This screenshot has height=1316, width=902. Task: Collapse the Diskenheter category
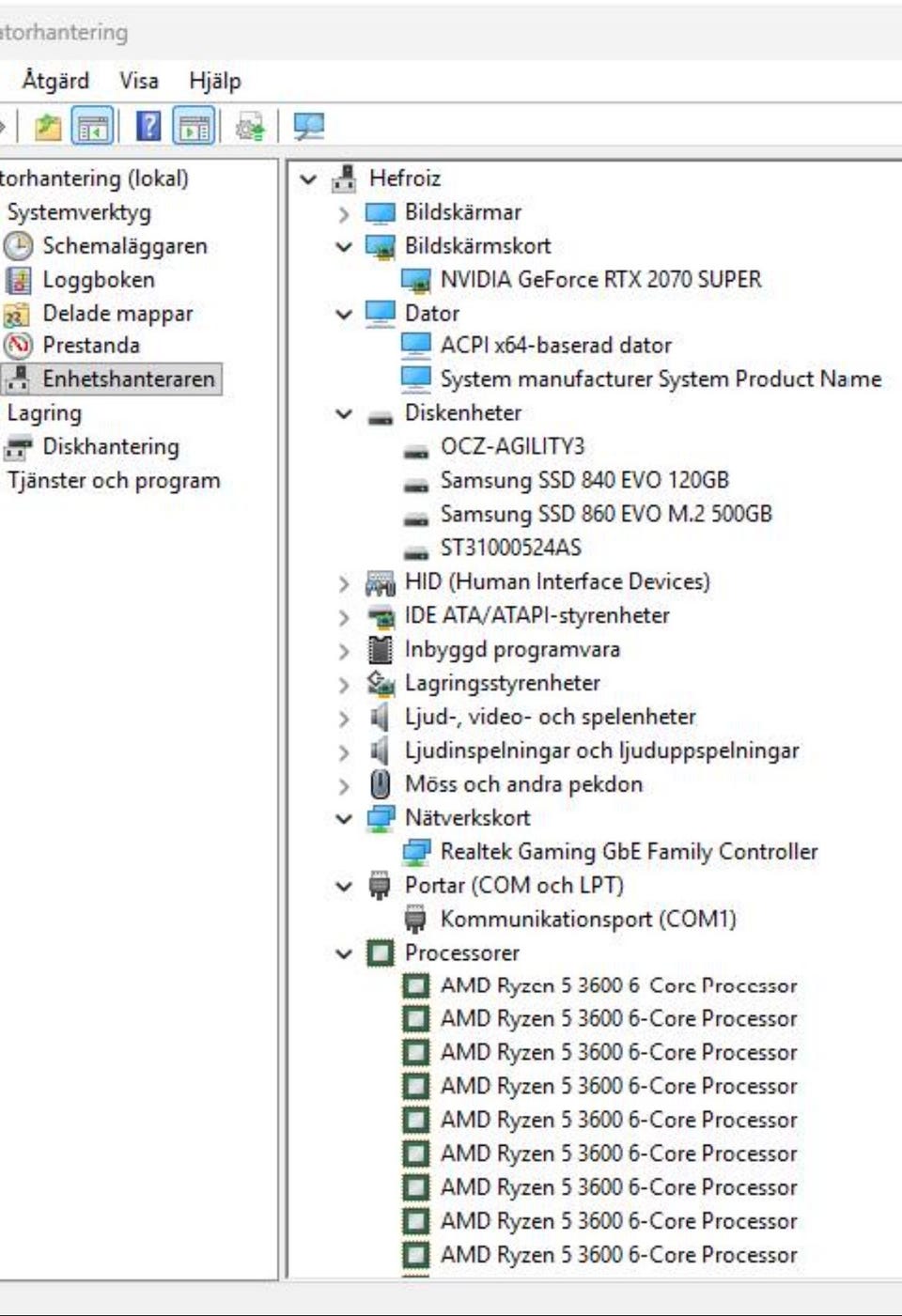(x=344, y=413)
